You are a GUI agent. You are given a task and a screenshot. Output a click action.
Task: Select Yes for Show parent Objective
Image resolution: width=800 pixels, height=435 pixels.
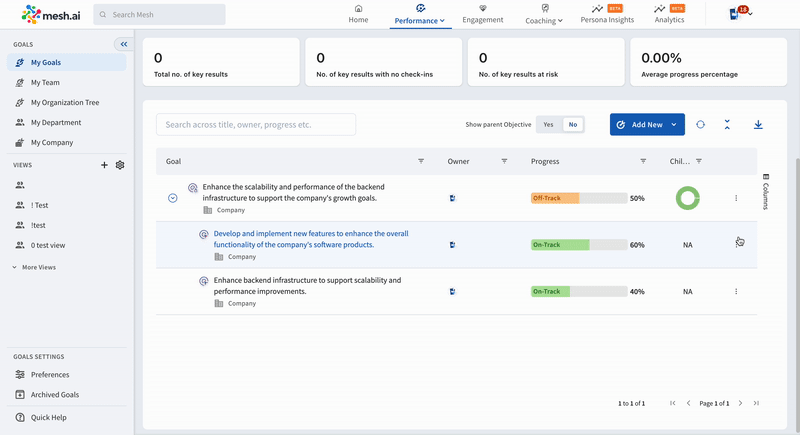pyautogui.click(x=548, y=125)
